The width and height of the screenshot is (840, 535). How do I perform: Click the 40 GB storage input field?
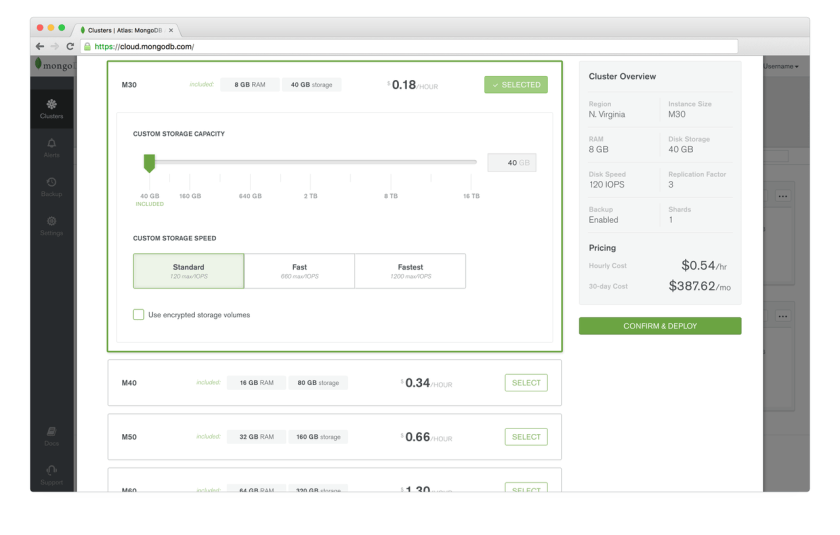(x=512, y=162)
